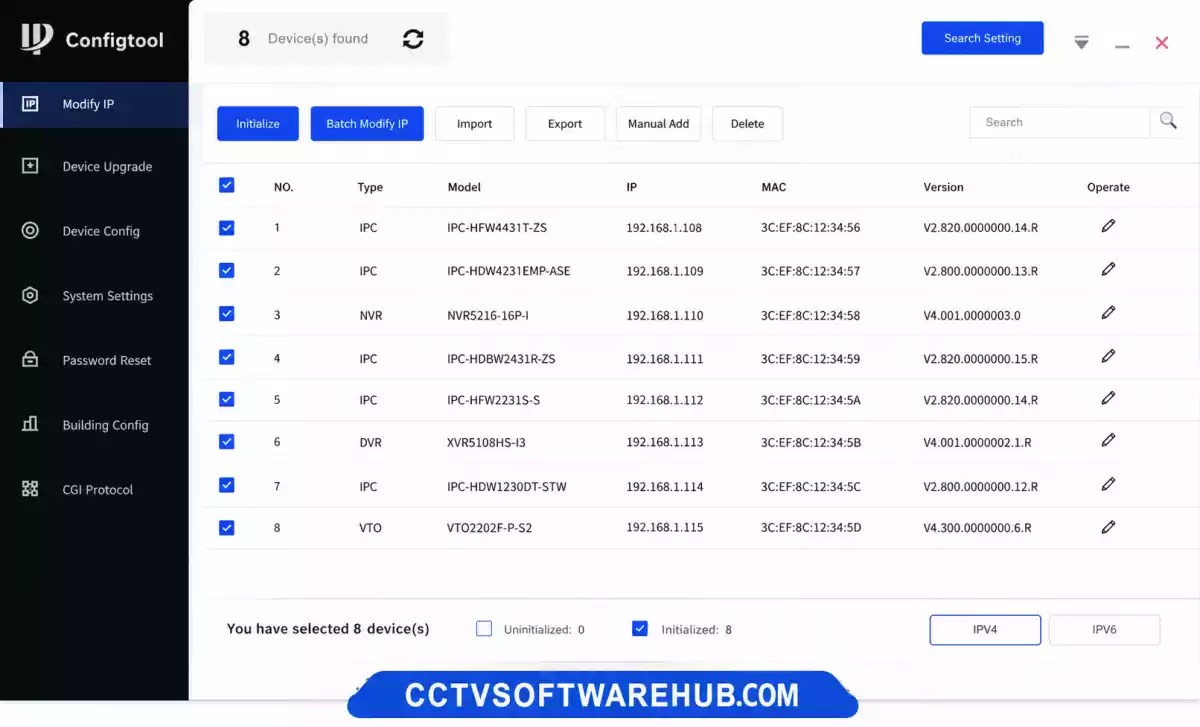Click the Initialize button

(x=258, y=123)
